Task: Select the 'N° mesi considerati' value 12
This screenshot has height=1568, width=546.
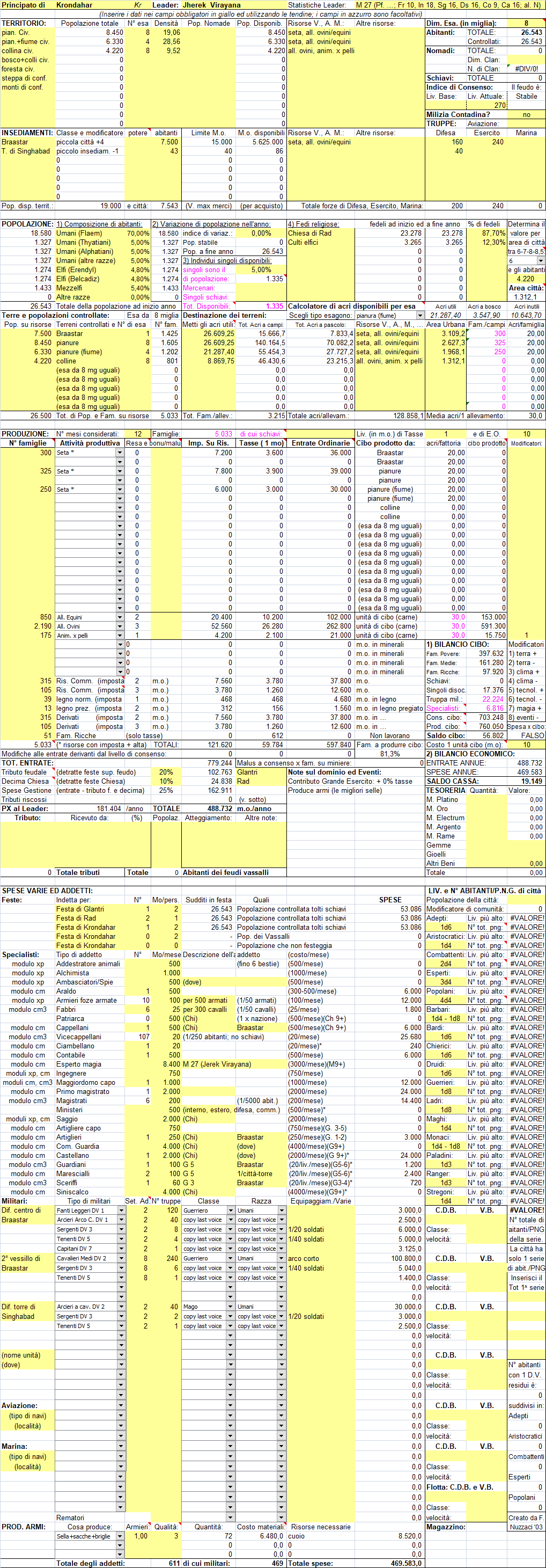Action: [138, 434]
